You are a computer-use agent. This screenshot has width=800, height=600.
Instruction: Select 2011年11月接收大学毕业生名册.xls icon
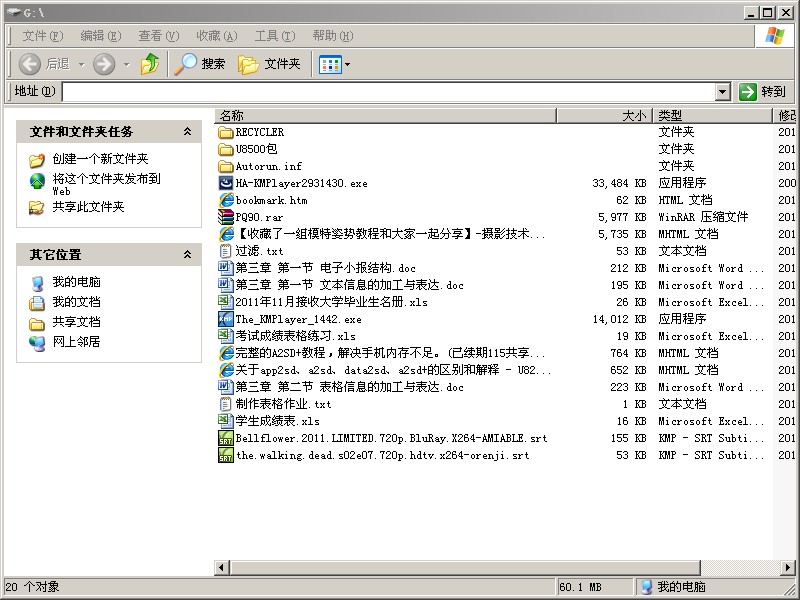226,302
